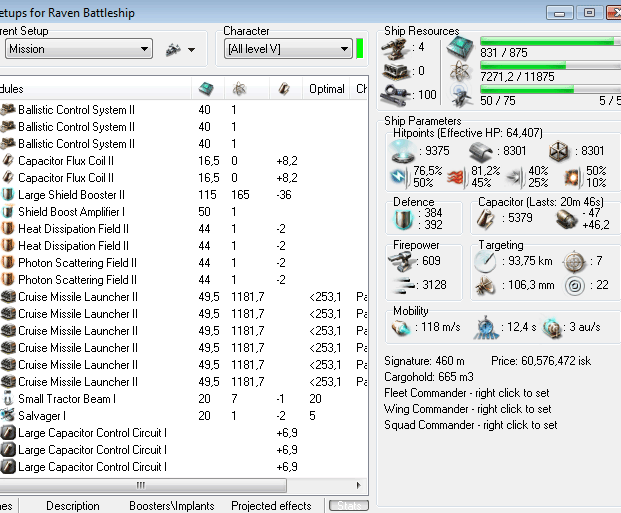Screen dimensions: 621x513
Task: Click the warp speed icon
Action: (552, 328)
